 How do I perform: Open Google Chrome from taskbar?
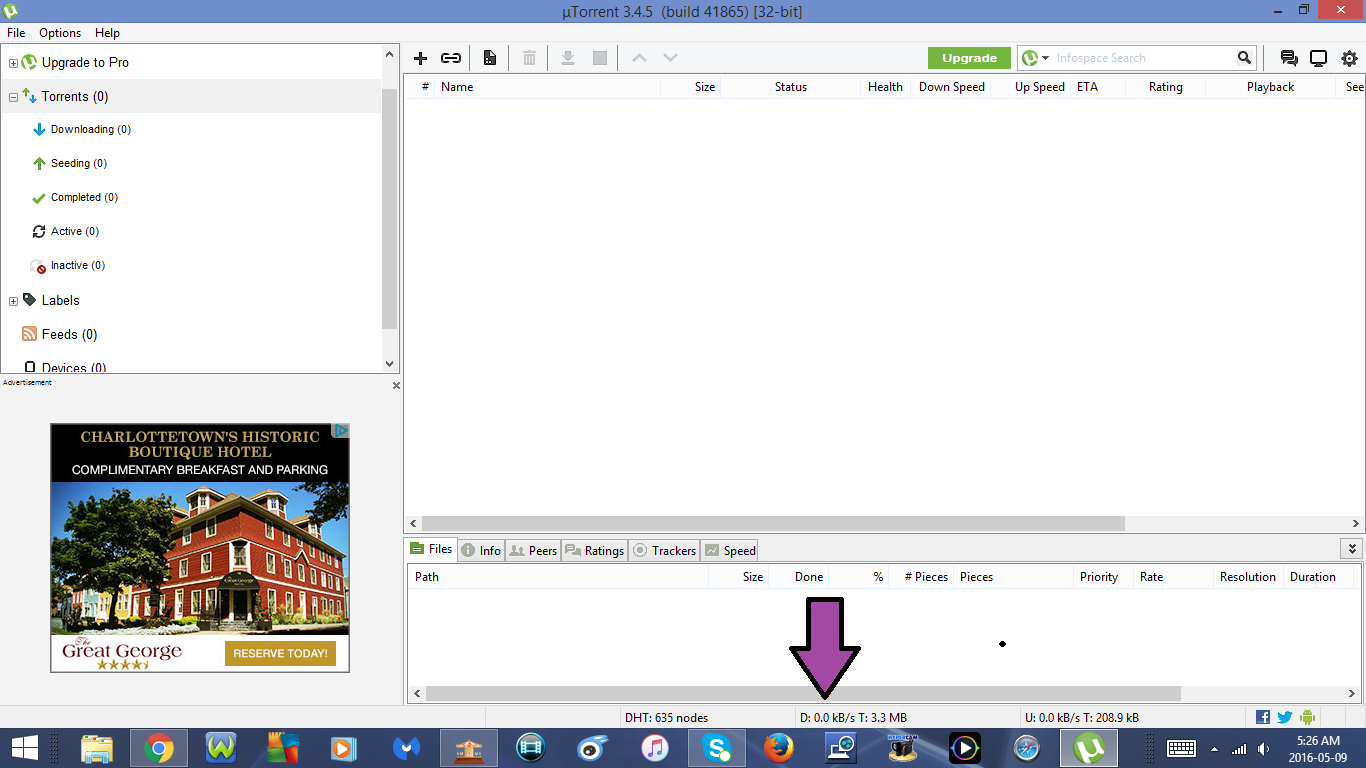[x=158, y=748]
